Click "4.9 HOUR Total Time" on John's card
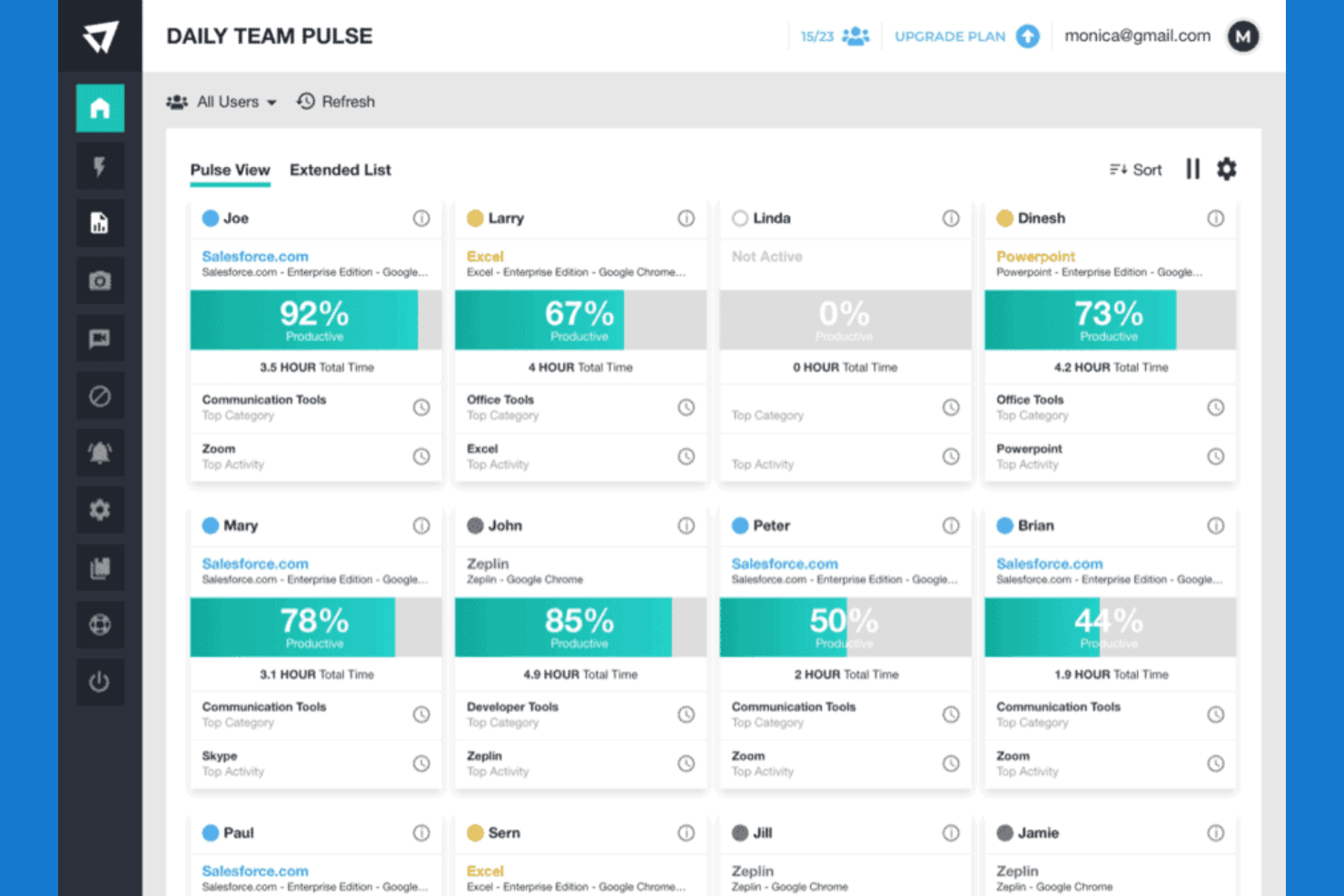 pos(580,674)
